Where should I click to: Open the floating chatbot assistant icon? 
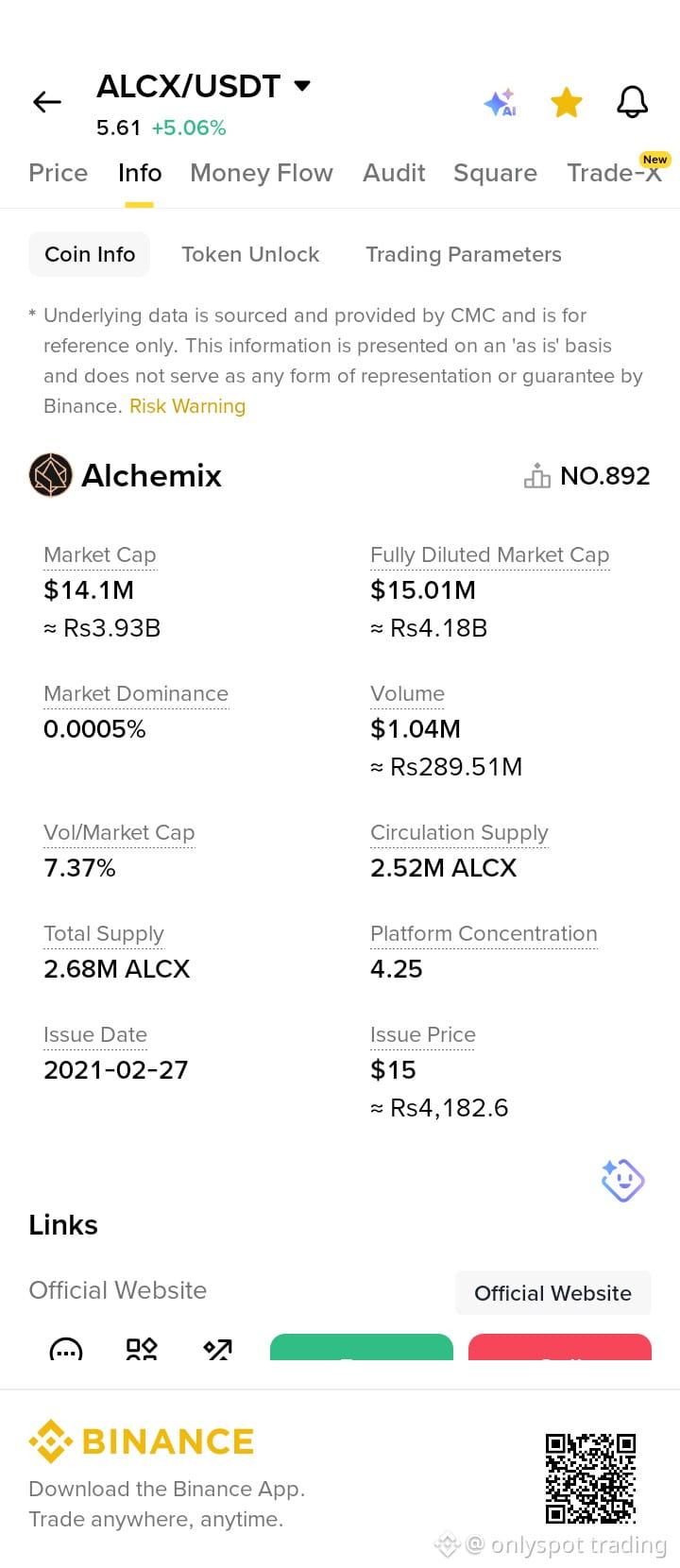click(x=623, y=1180)
